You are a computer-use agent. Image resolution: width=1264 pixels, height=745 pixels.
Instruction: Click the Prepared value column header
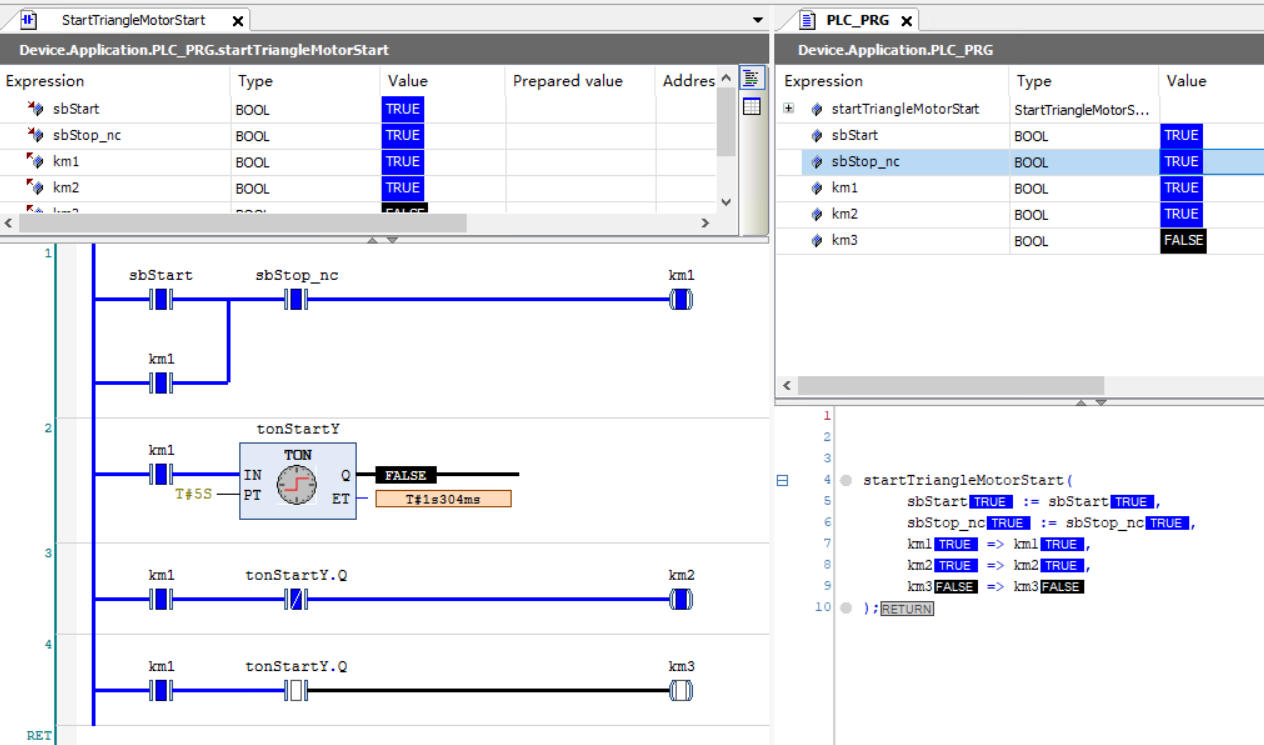coord(580,81)
